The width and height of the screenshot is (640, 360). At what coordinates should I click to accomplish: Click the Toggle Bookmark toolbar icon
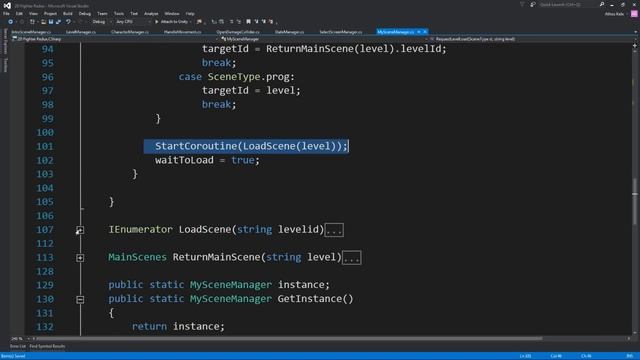coord(248,22)
